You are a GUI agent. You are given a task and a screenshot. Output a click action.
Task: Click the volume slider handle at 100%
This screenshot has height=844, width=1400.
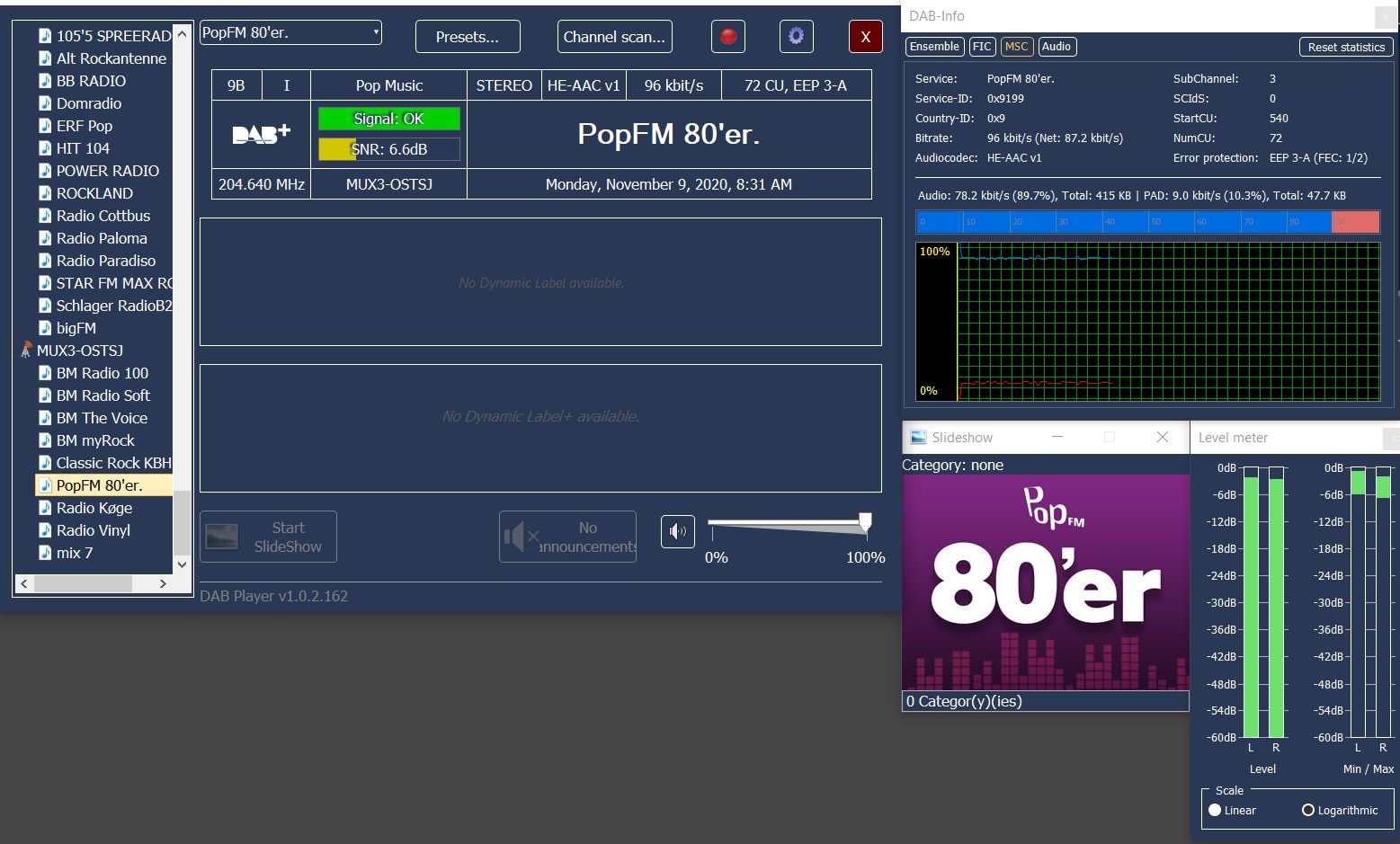865,522
